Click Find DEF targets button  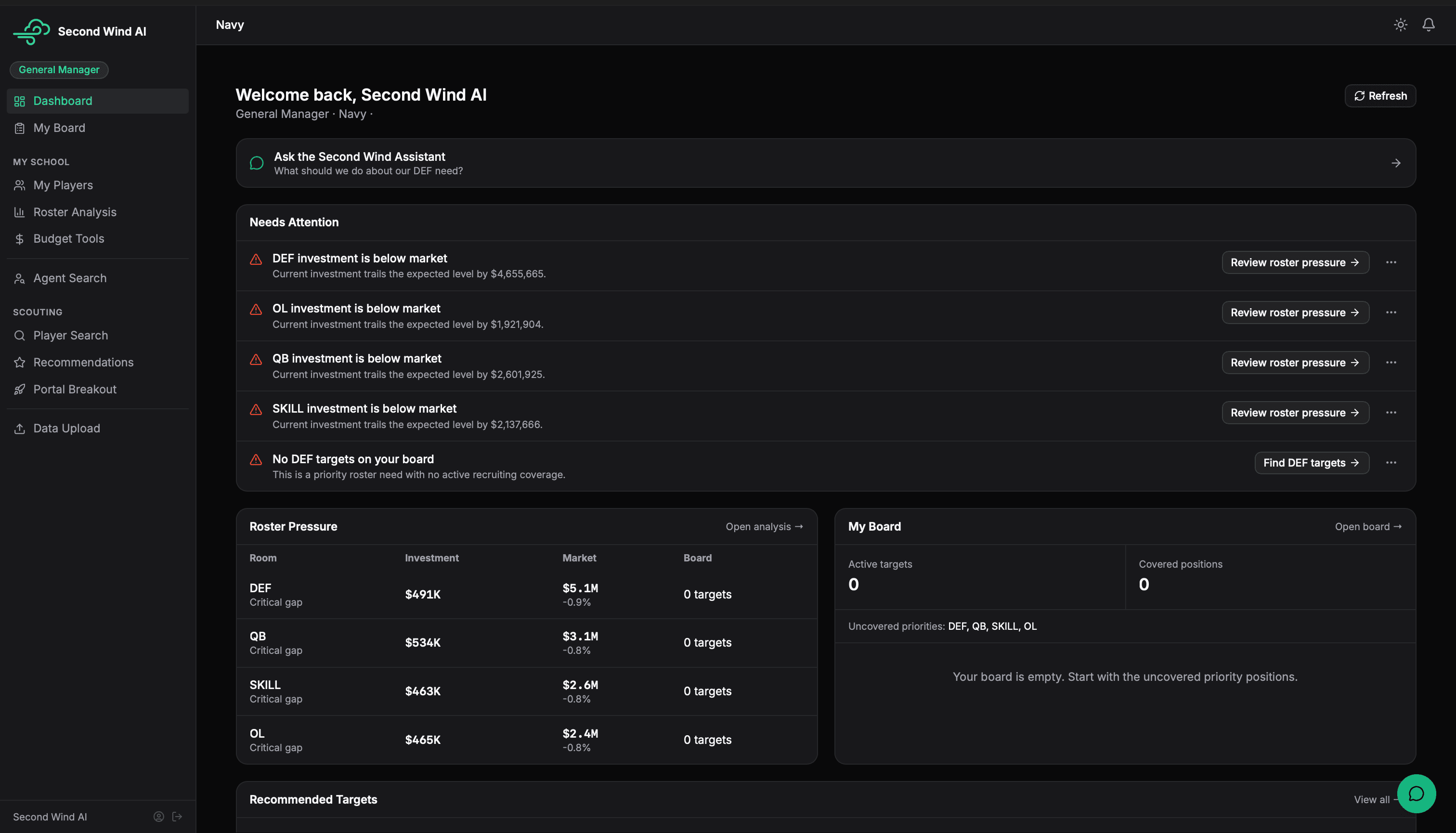pos(1311,463)
